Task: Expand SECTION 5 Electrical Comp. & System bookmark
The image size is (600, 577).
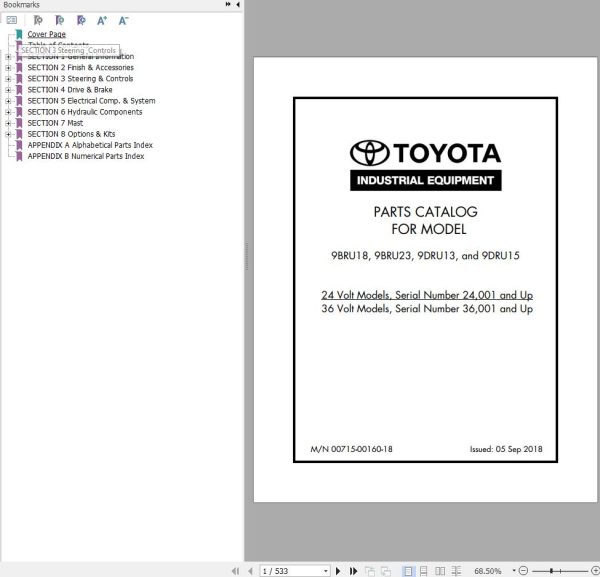Action: (x=8, y=101)
